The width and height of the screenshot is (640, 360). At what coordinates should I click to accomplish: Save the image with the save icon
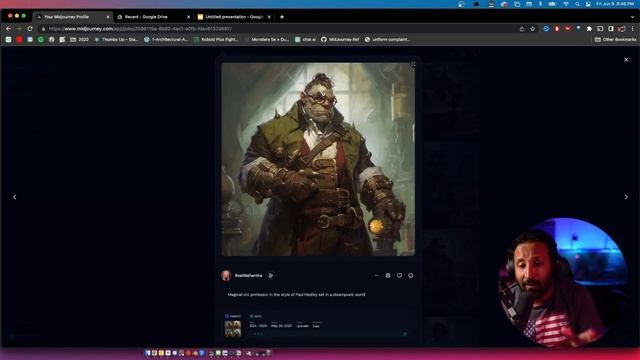click(388, 276)
